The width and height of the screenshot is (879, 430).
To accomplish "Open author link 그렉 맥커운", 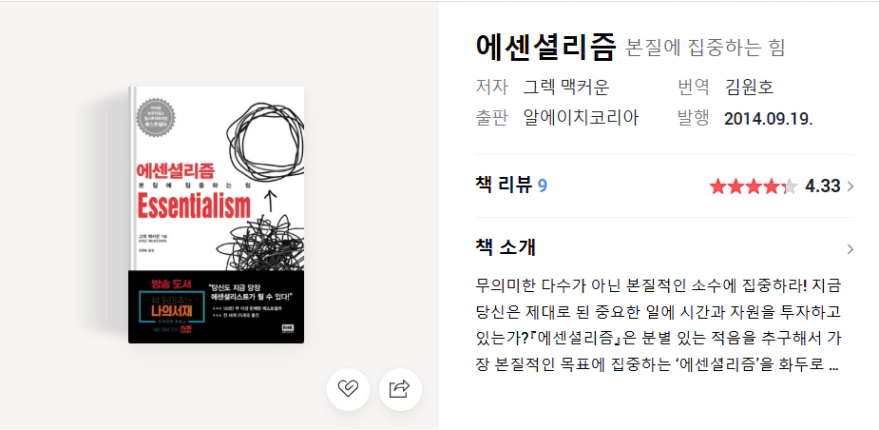I will coord(566,87).
